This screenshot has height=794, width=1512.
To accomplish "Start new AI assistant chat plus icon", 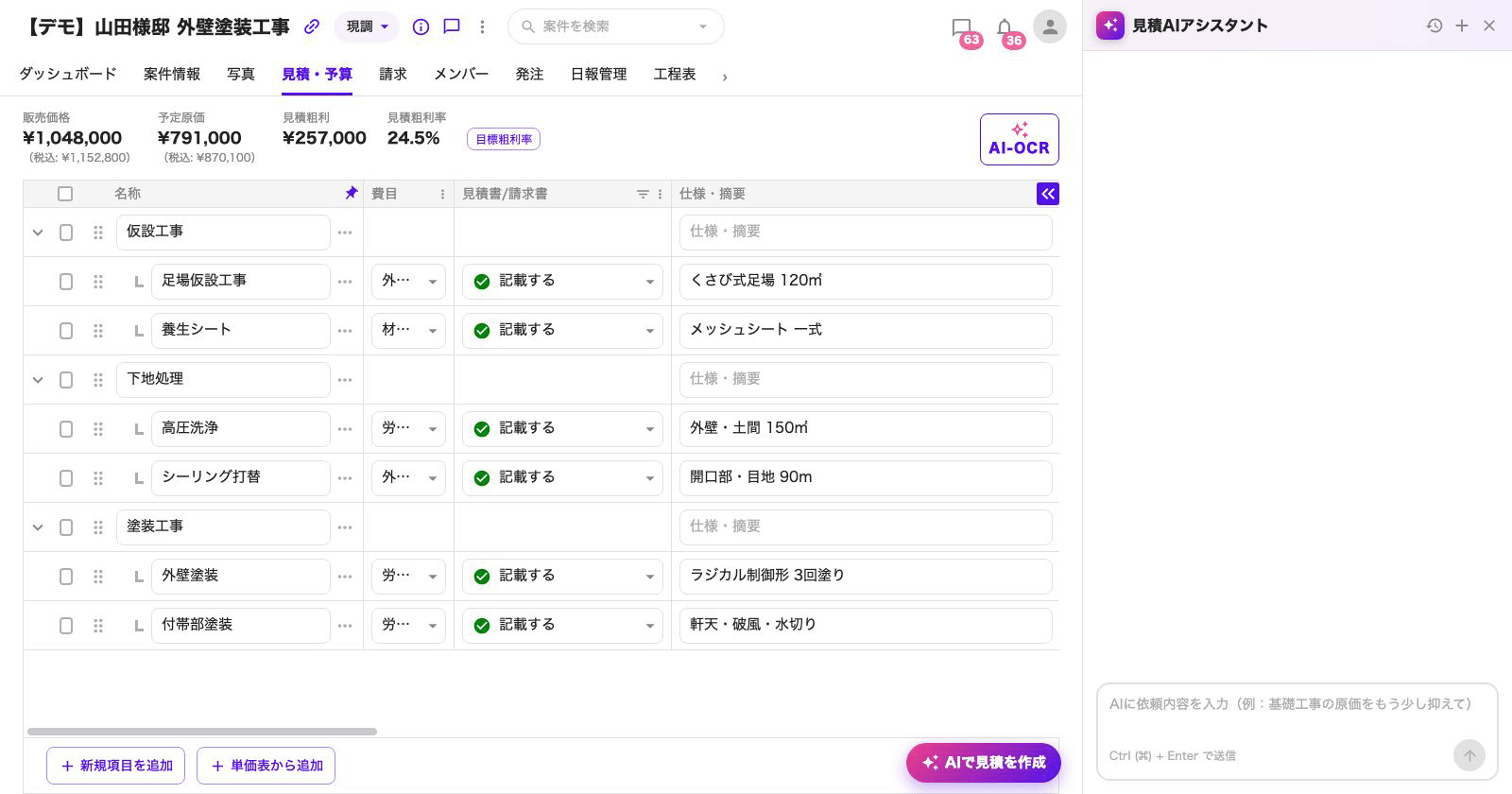I will click(1462, 26).
